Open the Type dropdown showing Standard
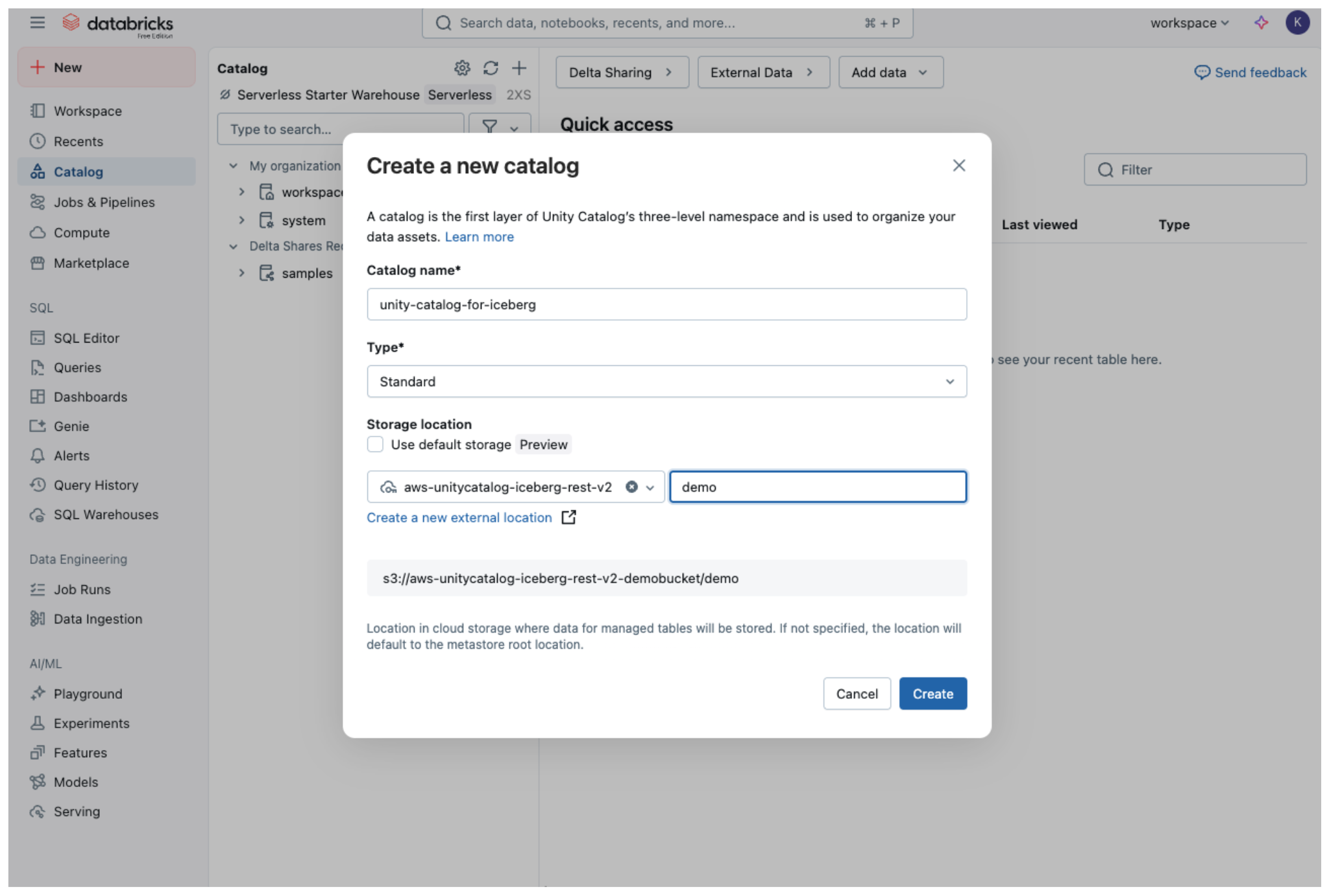 [666, 381]
